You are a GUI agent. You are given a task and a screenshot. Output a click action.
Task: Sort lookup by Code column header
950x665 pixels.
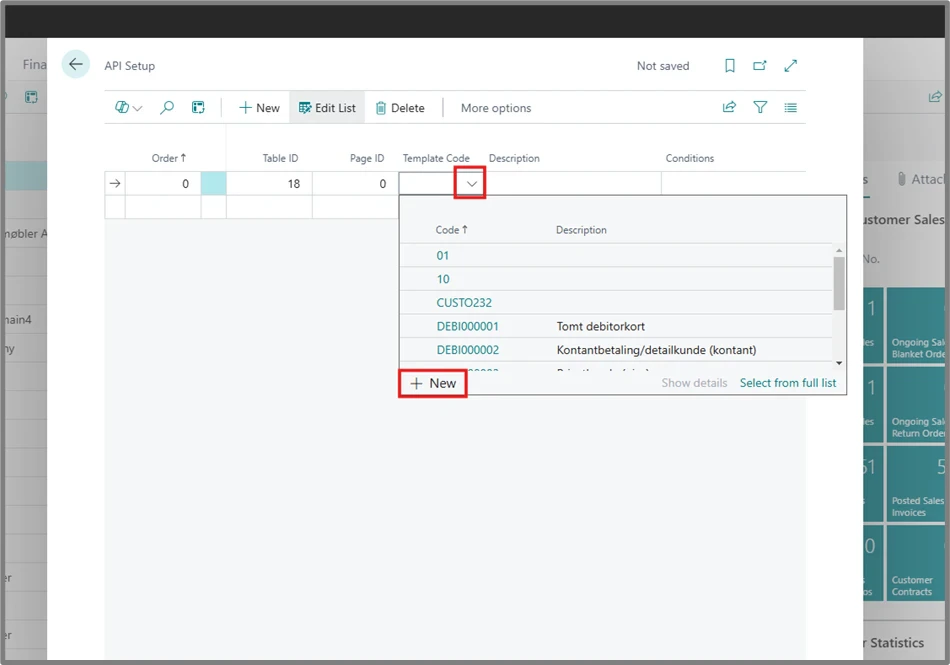coord(451,230)
